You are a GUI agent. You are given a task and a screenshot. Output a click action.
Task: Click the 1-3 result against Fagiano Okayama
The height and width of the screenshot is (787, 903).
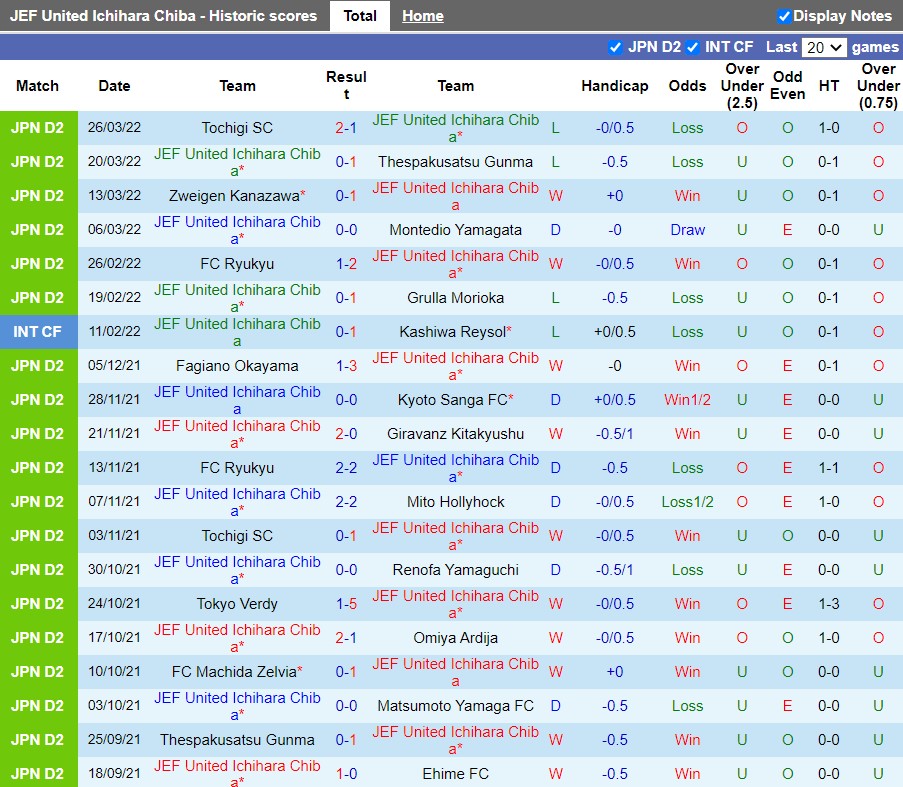pyautogui.click(x=346, y=366)
